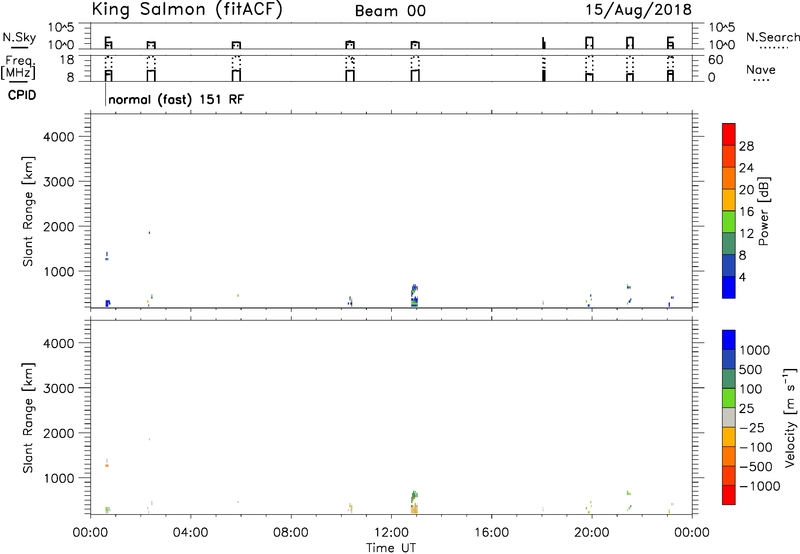The height and width of the screenshot is (554, 800).
Task: Click the 'N.Search' legend label
Action: tap(772, 37)
